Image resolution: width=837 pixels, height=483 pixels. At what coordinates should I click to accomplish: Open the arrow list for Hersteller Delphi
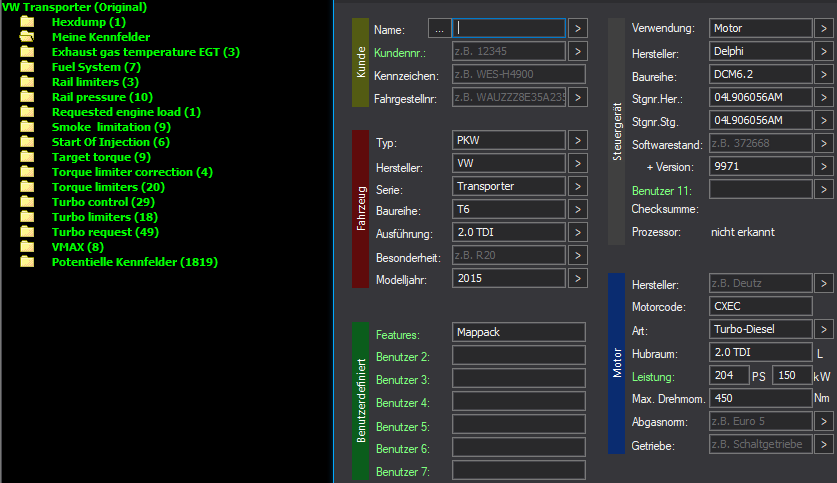[x=824, y=51]
